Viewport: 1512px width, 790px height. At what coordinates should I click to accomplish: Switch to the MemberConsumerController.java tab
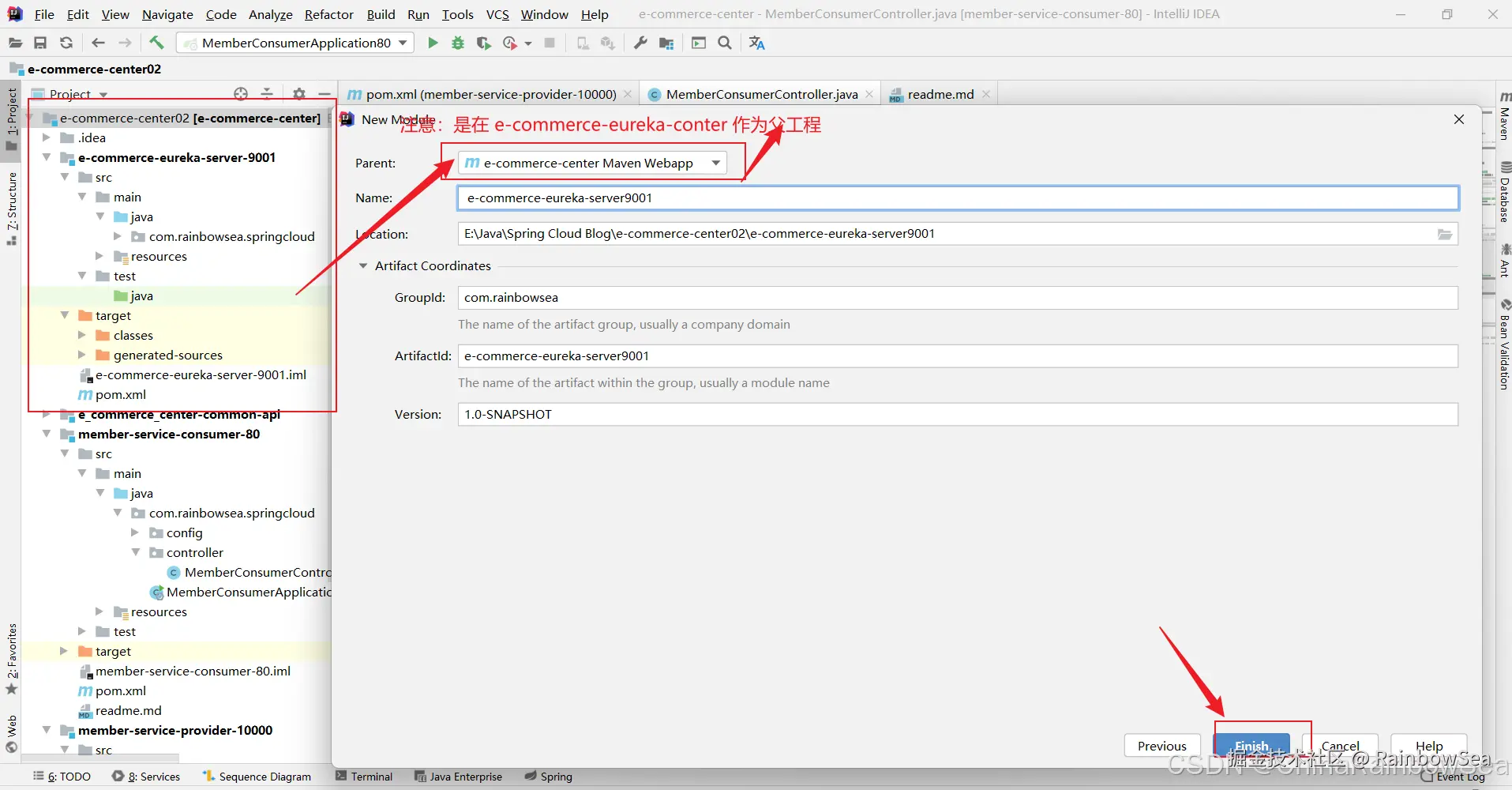[761, 94]
